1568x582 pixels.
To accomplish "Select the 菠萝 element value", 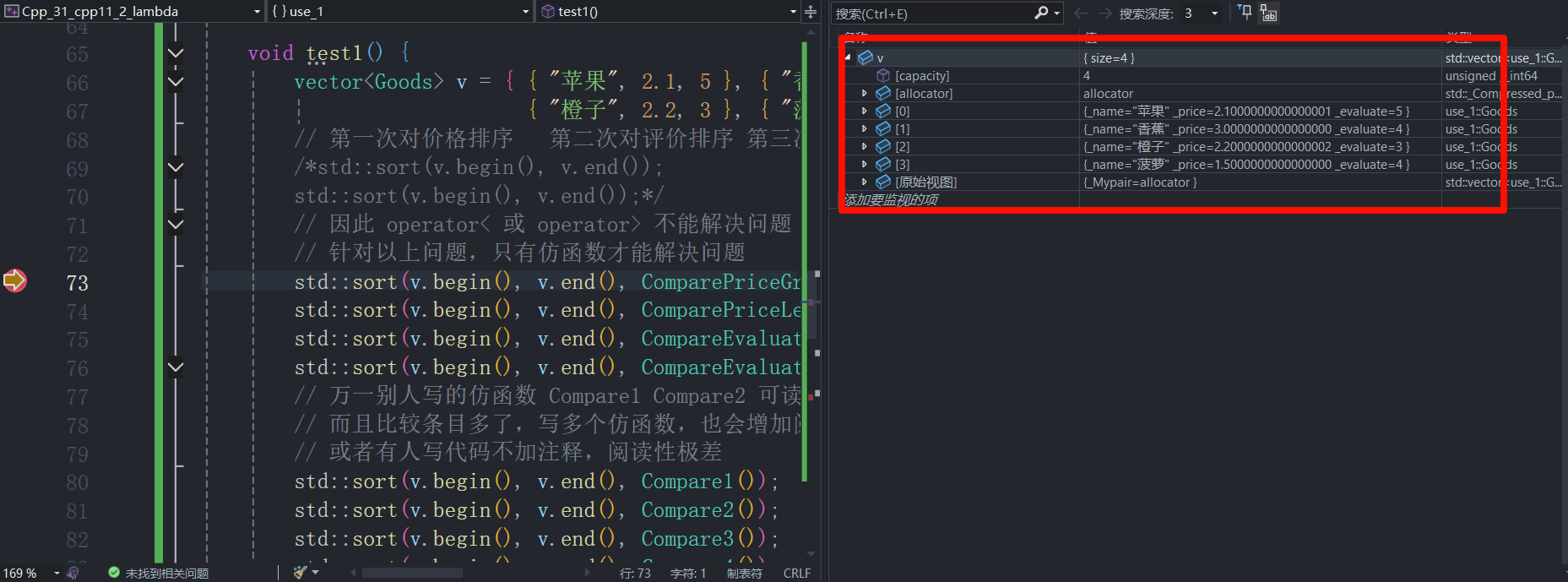I will (1261, 164).
